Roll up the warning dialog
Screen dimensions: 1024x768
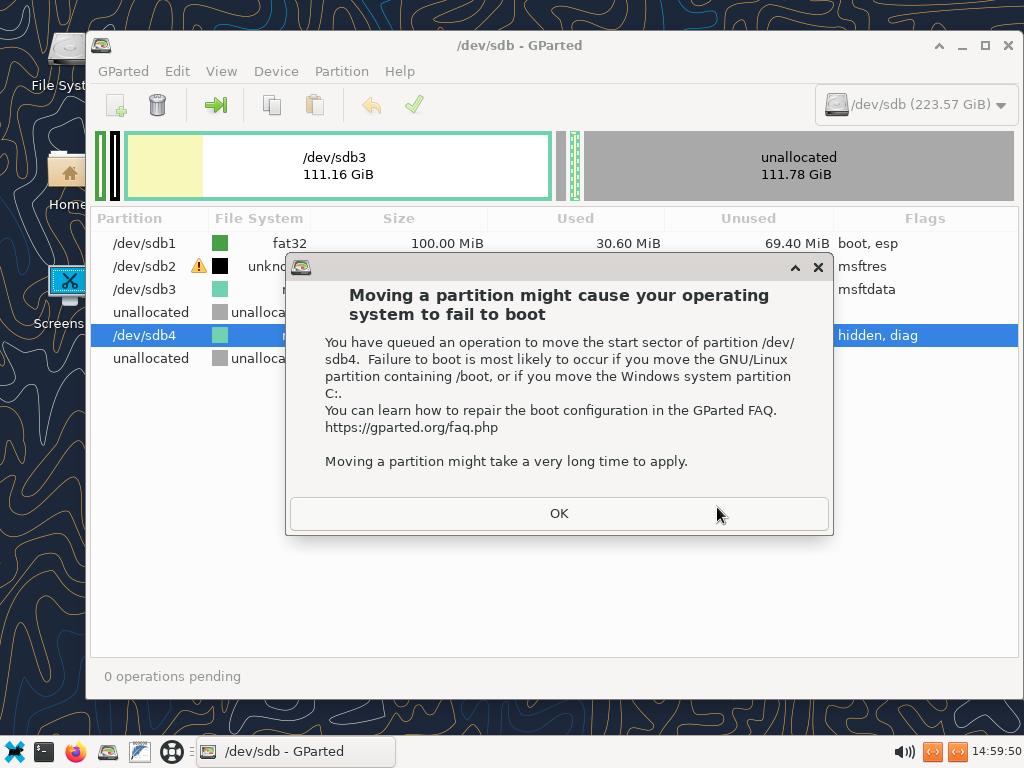pyautogui.click(x=795, y=268)
